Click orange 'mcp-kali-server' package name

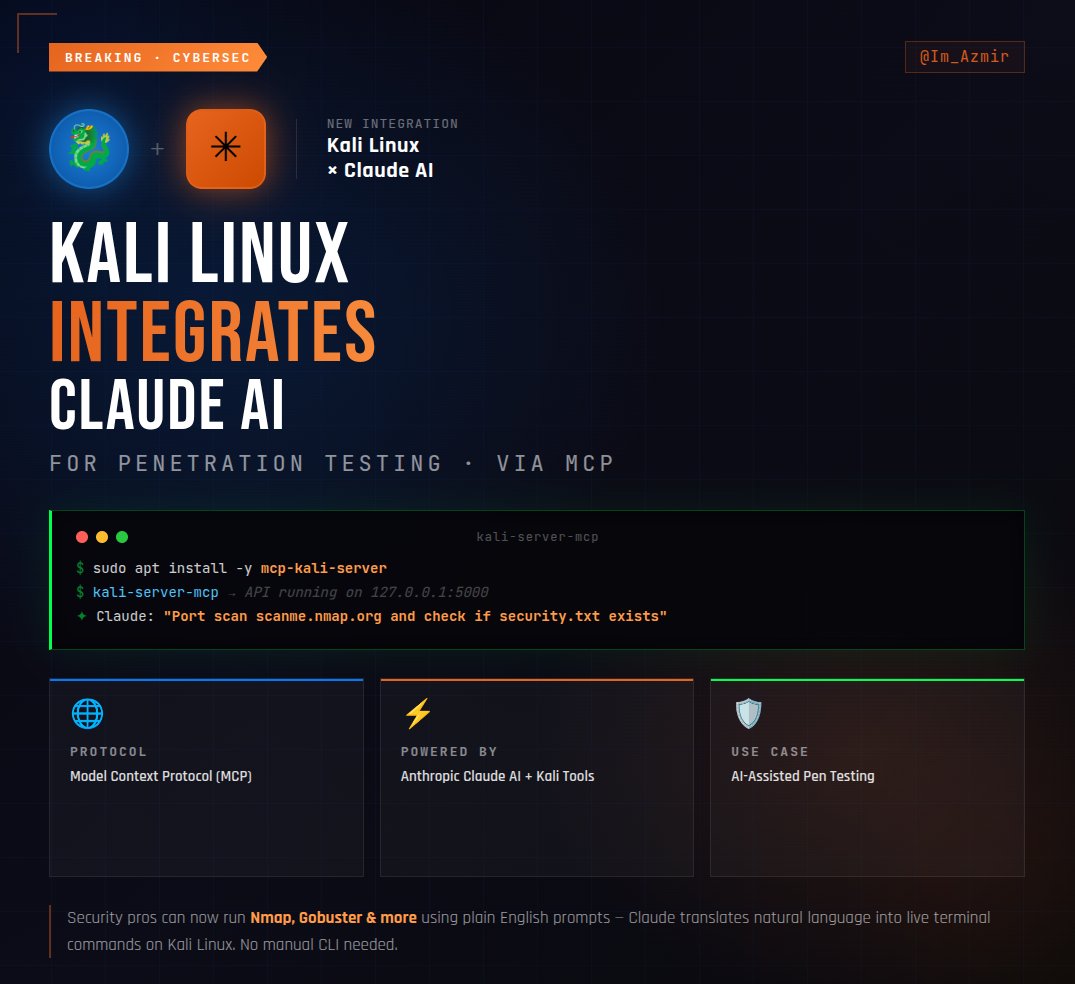coord(324,568)
